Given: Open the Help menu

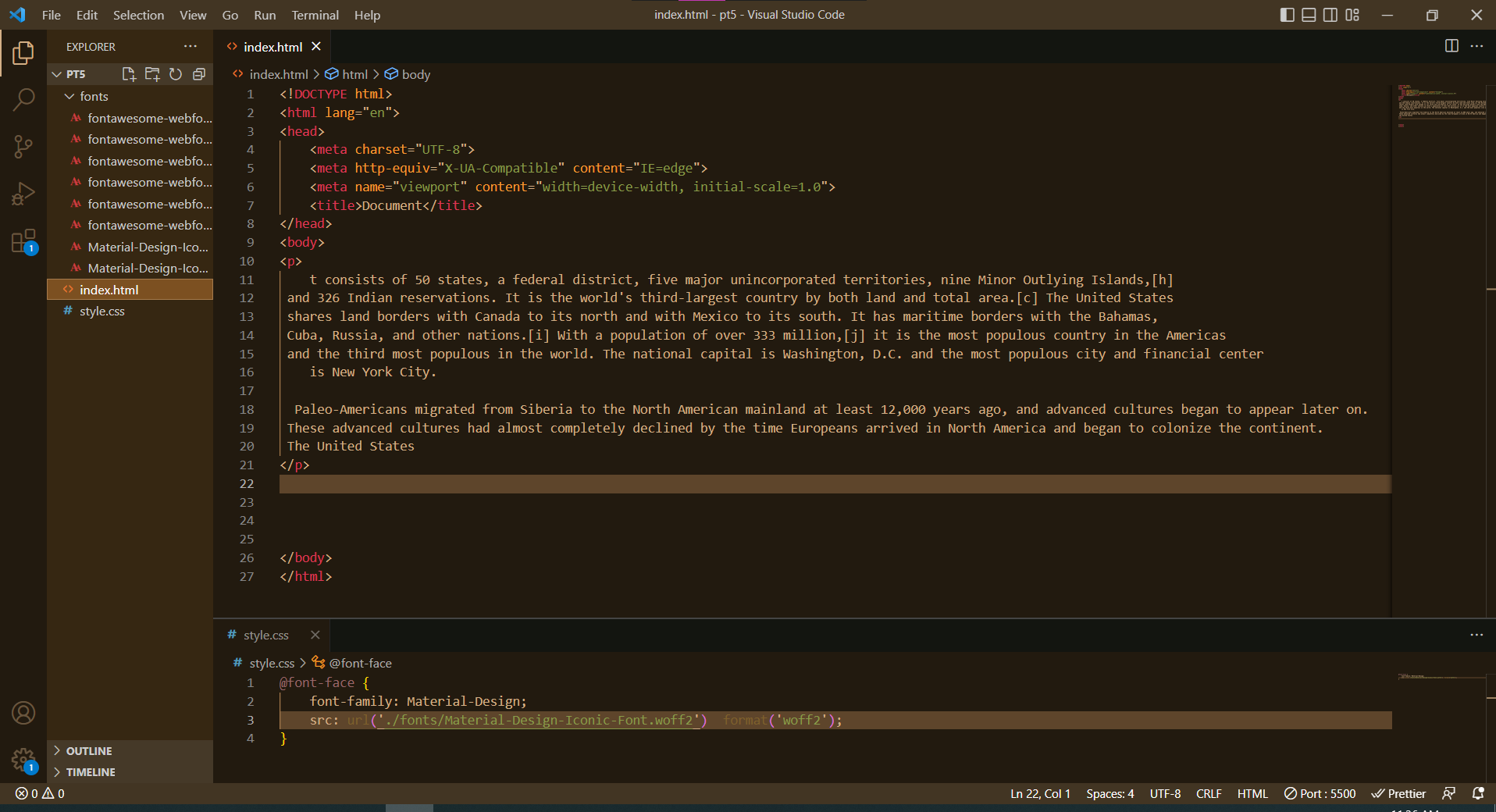Looking at the screenshot, I should coord(367,15).
